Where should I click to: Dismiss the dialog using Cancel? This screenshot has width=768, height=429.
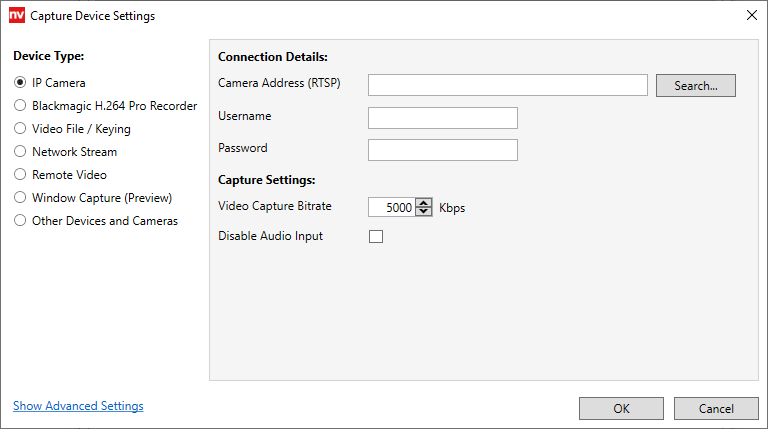(716, 408)
